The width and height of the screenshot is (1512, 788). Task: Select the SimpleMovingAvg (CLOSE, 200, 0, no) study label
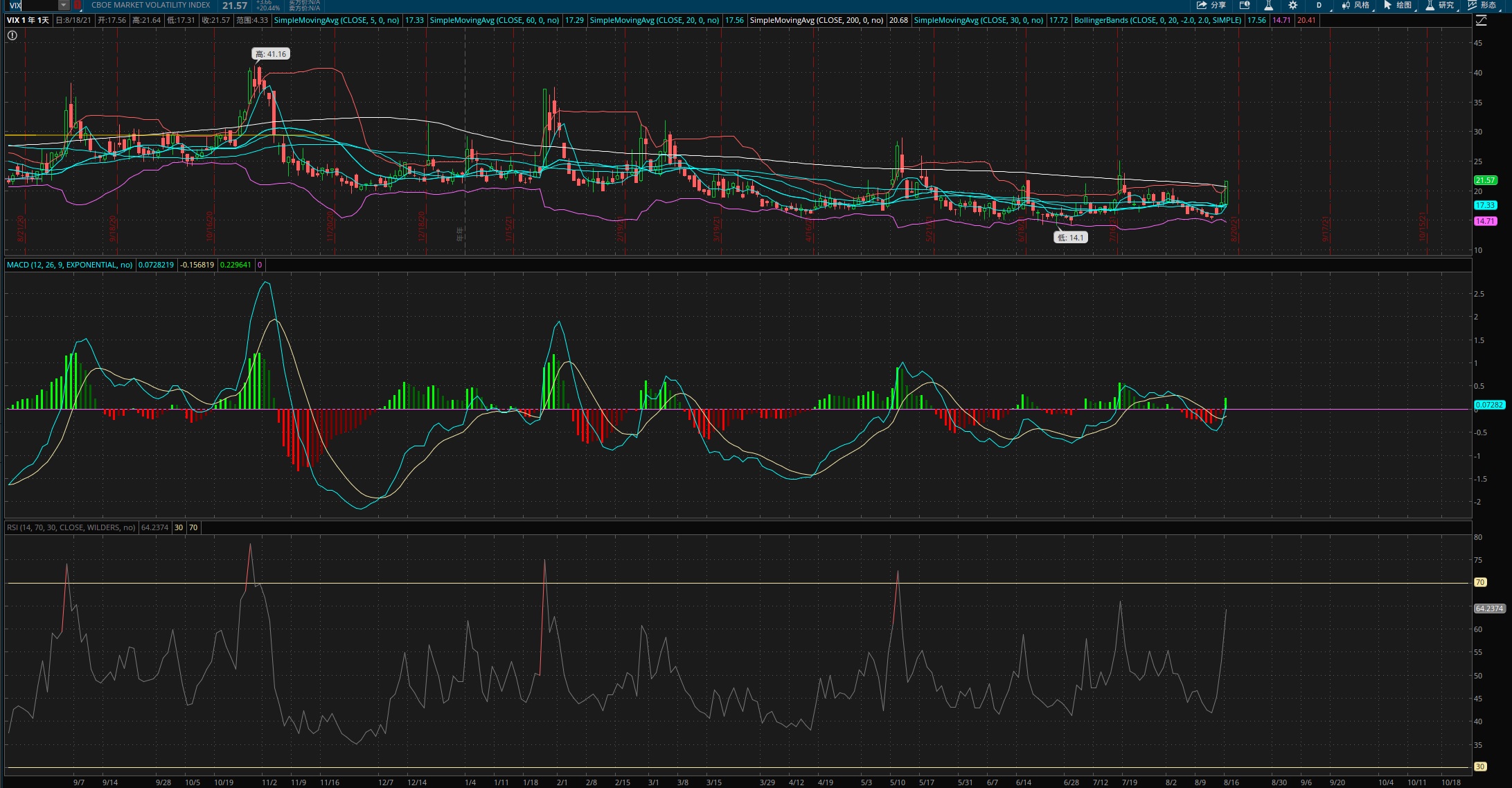click(x=817, y=20)
